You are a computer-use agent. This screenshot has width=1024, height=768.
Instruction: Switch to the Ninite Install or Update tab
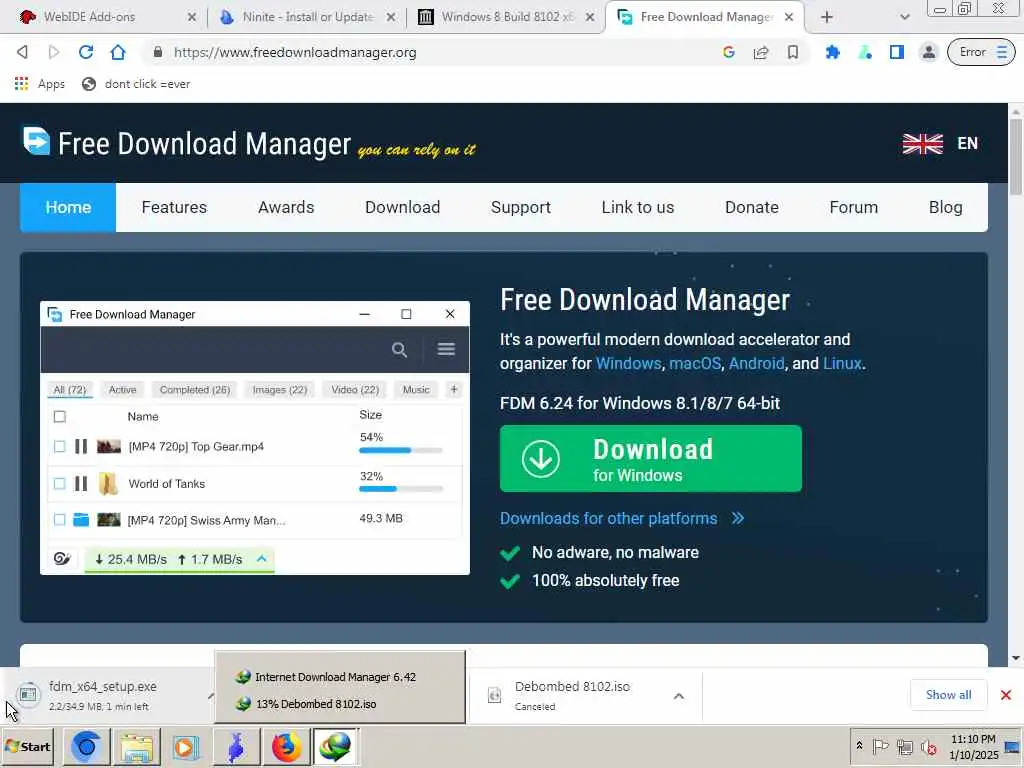(x=308, y=17)
